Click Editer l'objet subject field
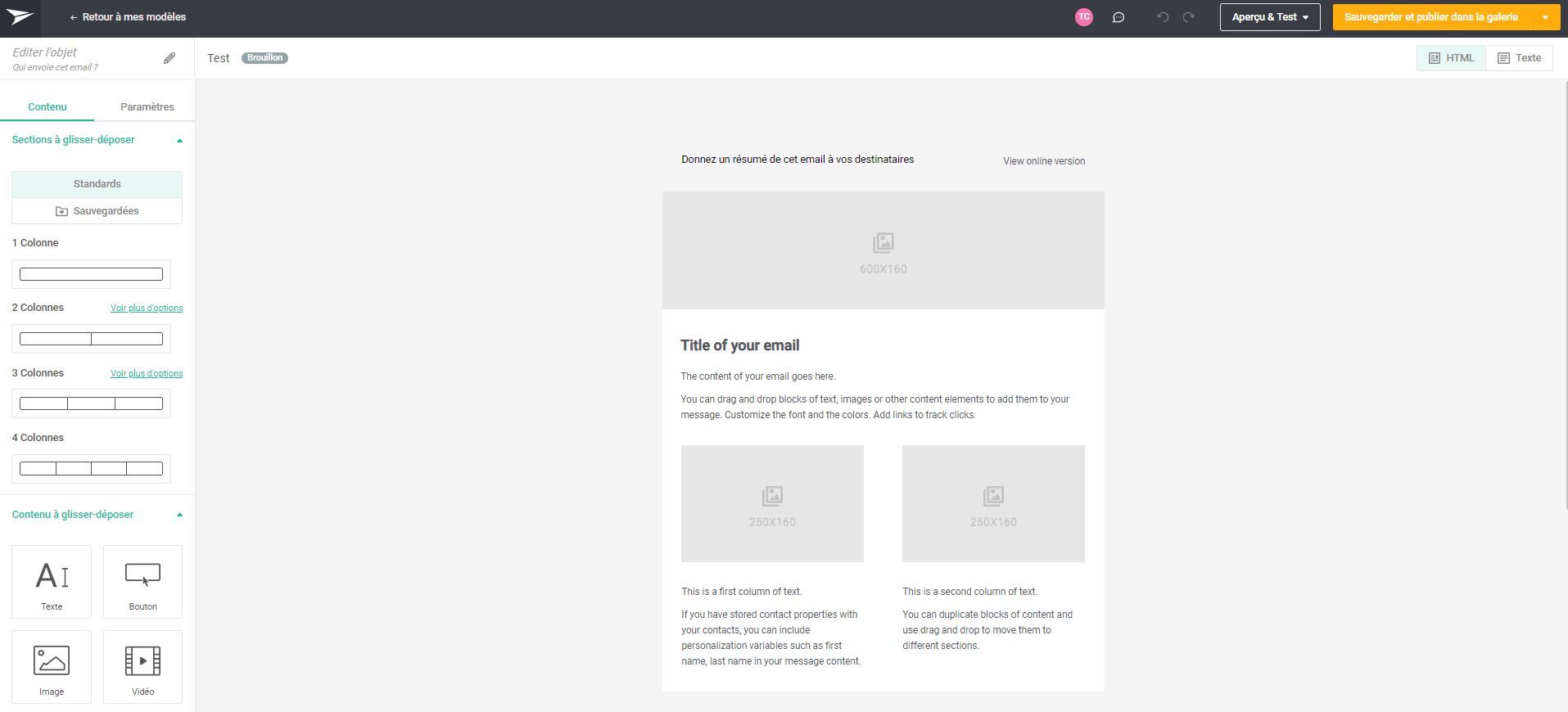 (x=44, y=52)
